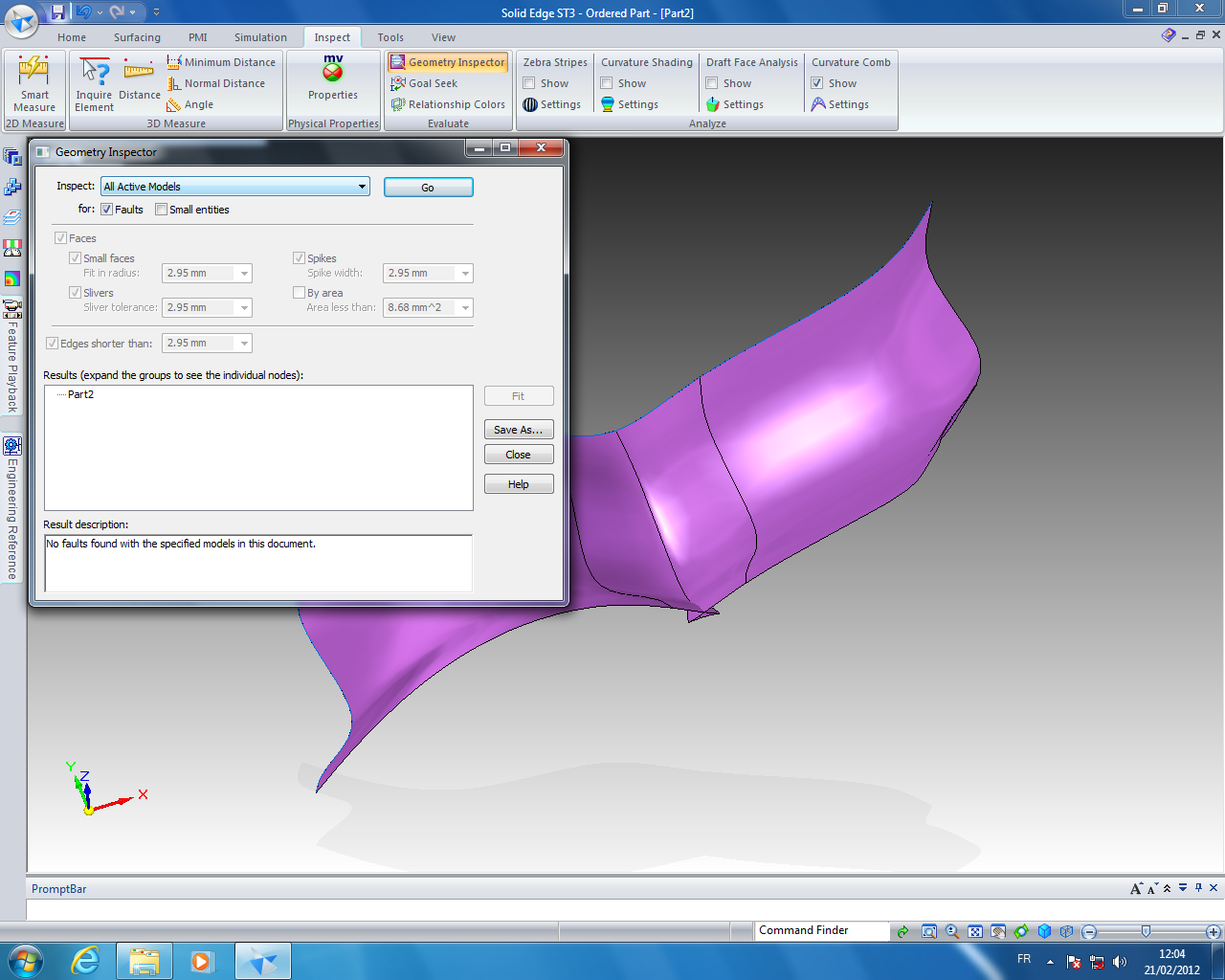The width and height of the screenshot is (1225, 980).
Task: Click the Zoom Area icon in status bar
Action: click(x=928, y=931)
